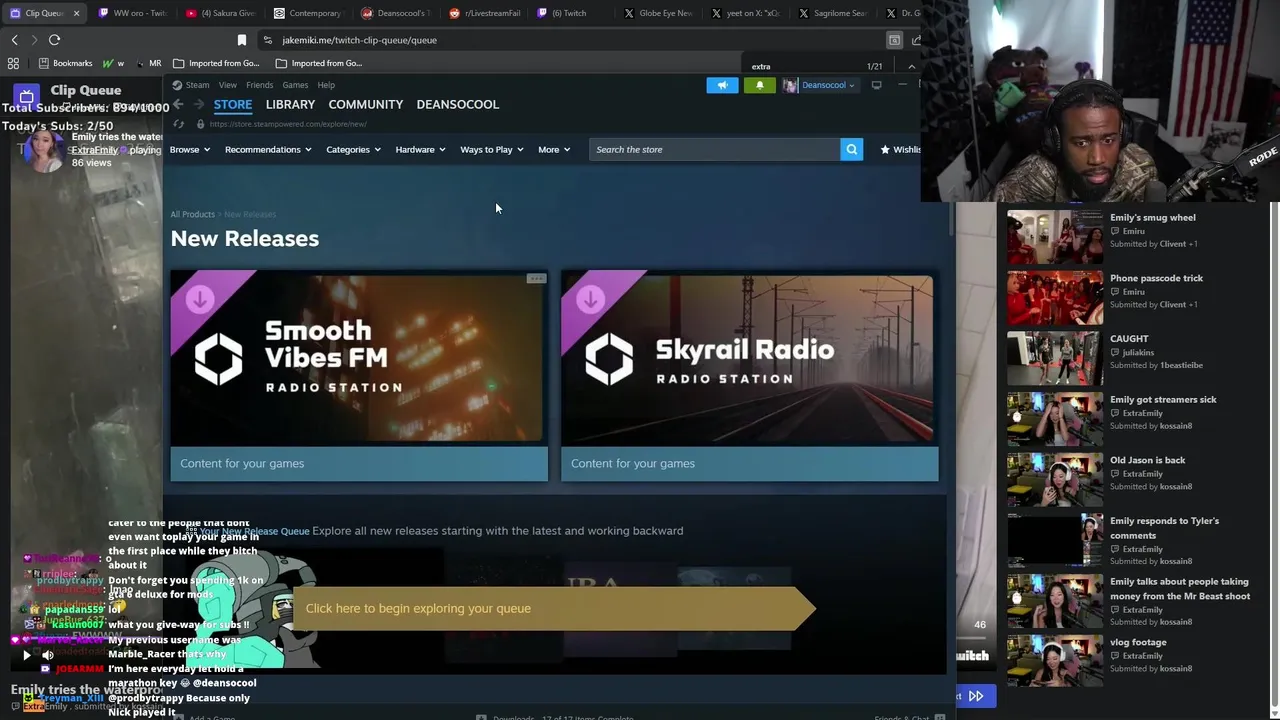Switch to COMMUNITY tab in Steam
The height and width of the screenshot is (720, 1280).
pyautogui.click(x=365, y=104)
